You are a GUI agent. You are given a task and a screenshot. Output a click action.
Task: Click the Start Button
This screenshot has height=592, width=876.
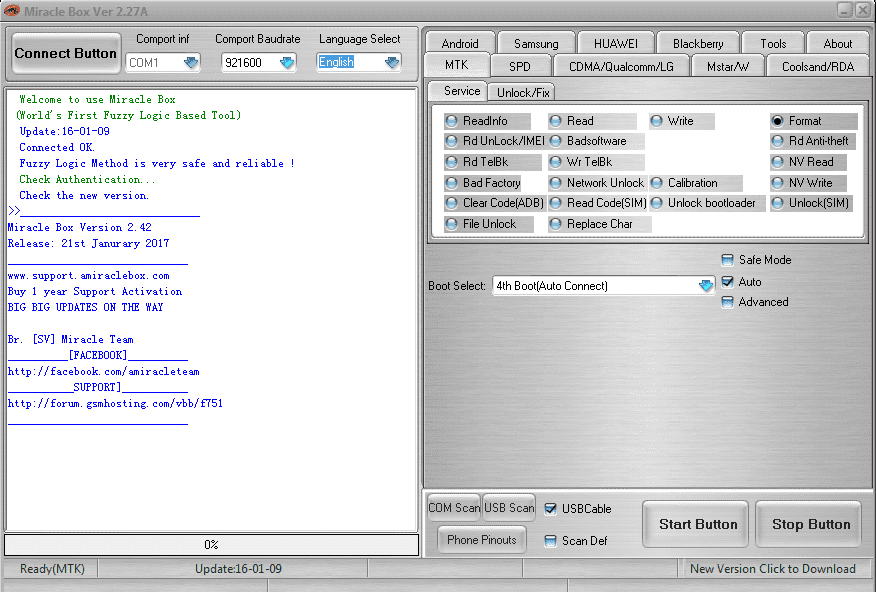pyautogui.click(x=696, y=524)
